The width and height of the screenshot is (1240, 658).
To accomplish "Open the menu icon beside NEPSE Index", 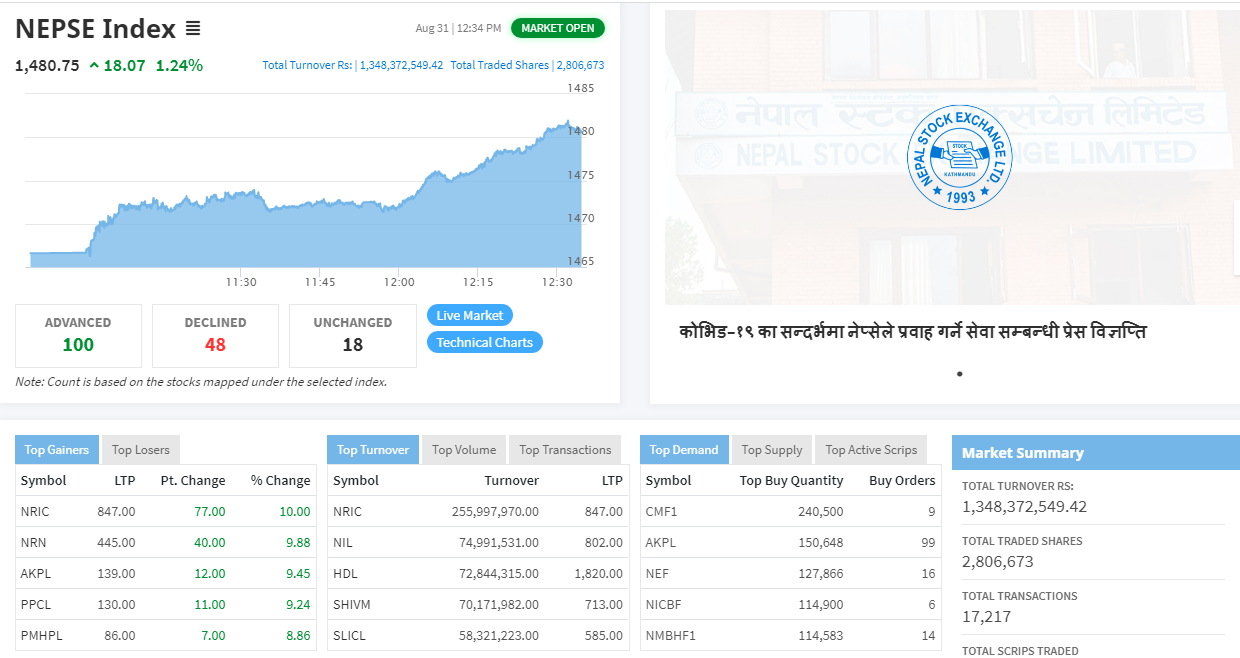I will click(x=193, y=29).
